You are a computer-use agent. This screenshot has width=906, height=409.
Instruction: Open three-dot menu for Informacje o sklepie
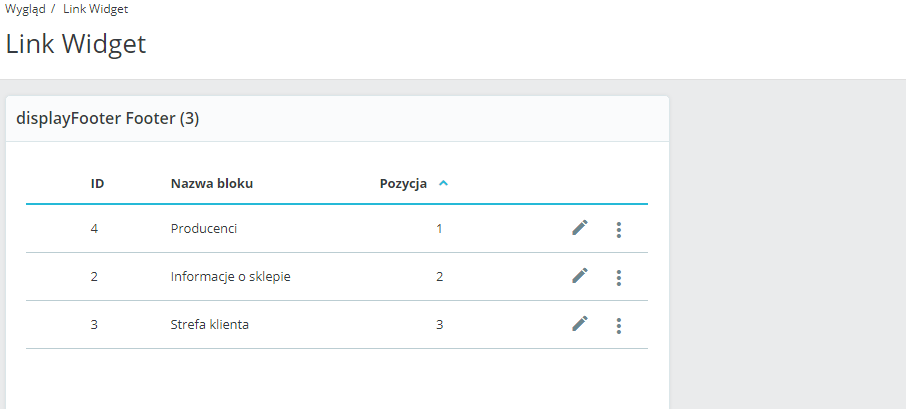pyautogui.click(x=619, y=277)
